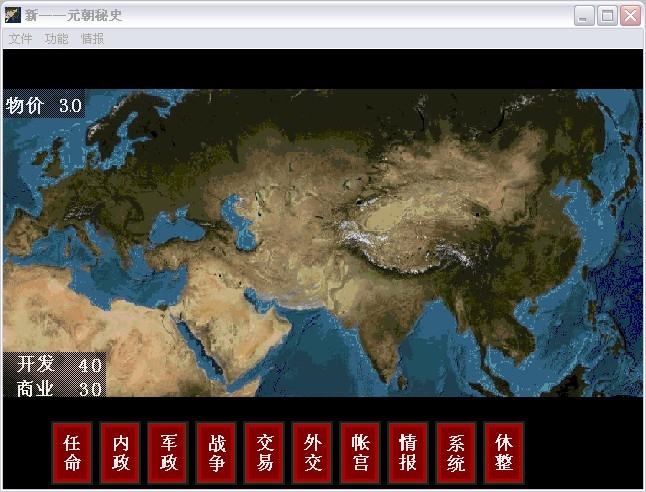Open the 交易 (Trade) command button
The image size is (646, 492).
point(264,453)
